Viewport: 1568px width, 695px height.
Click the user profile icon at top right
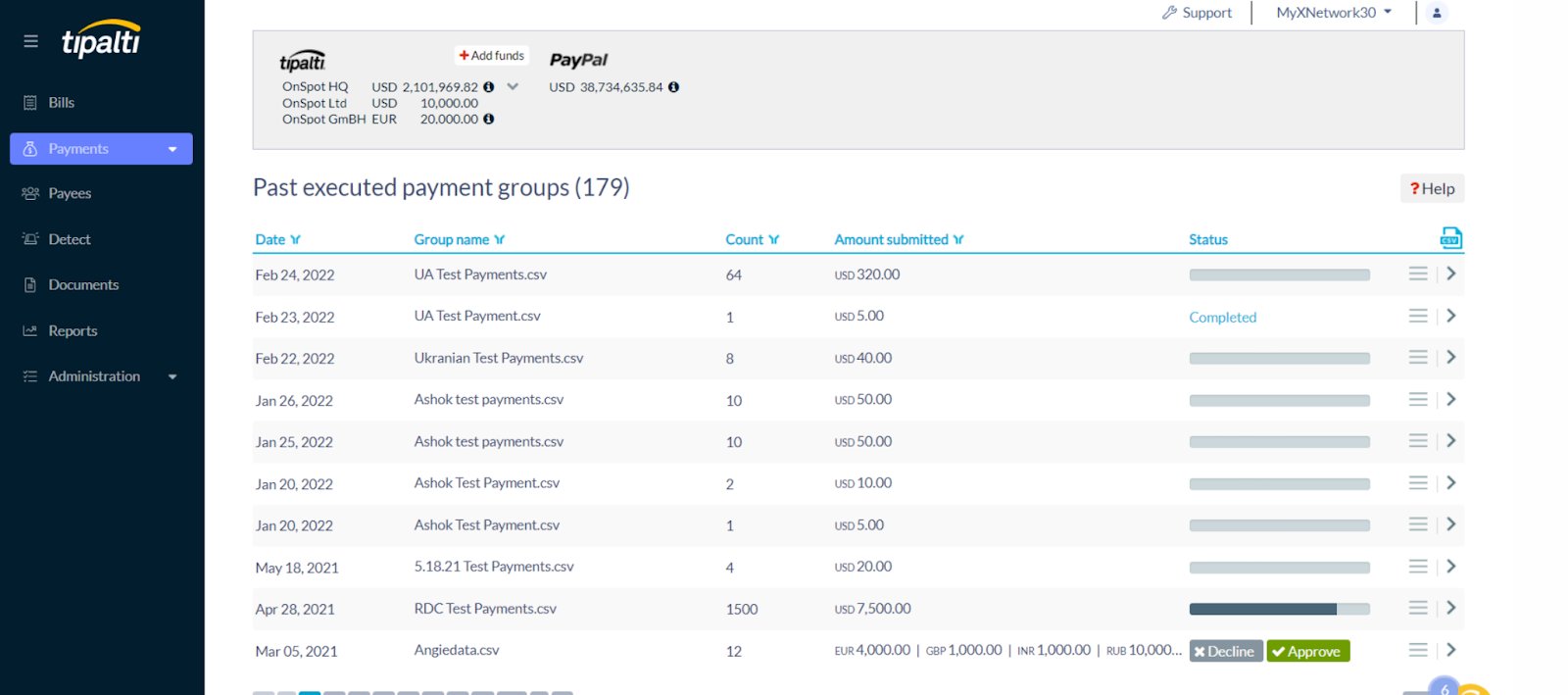coord(1437,13)
